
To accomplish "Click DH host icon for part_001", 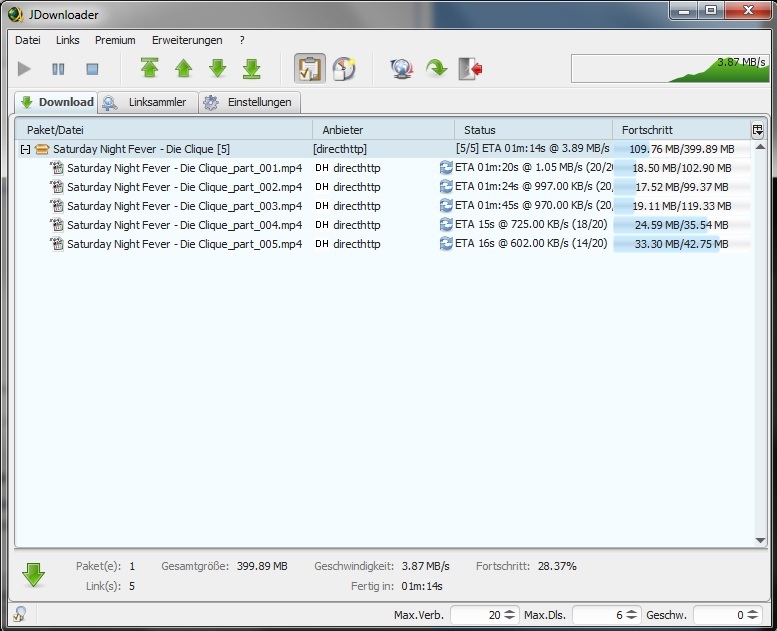I will click(x=322, y=168).
